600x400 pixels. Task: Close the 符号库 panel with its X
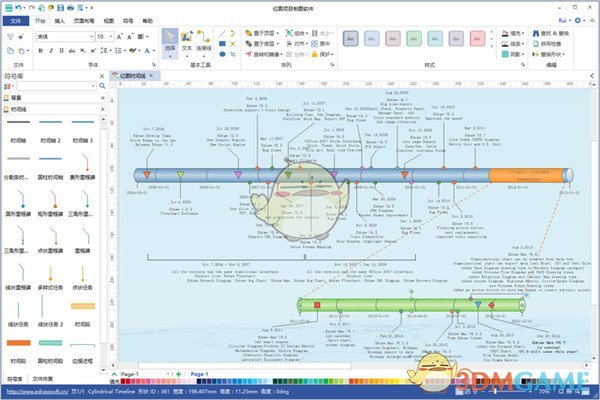102,76
